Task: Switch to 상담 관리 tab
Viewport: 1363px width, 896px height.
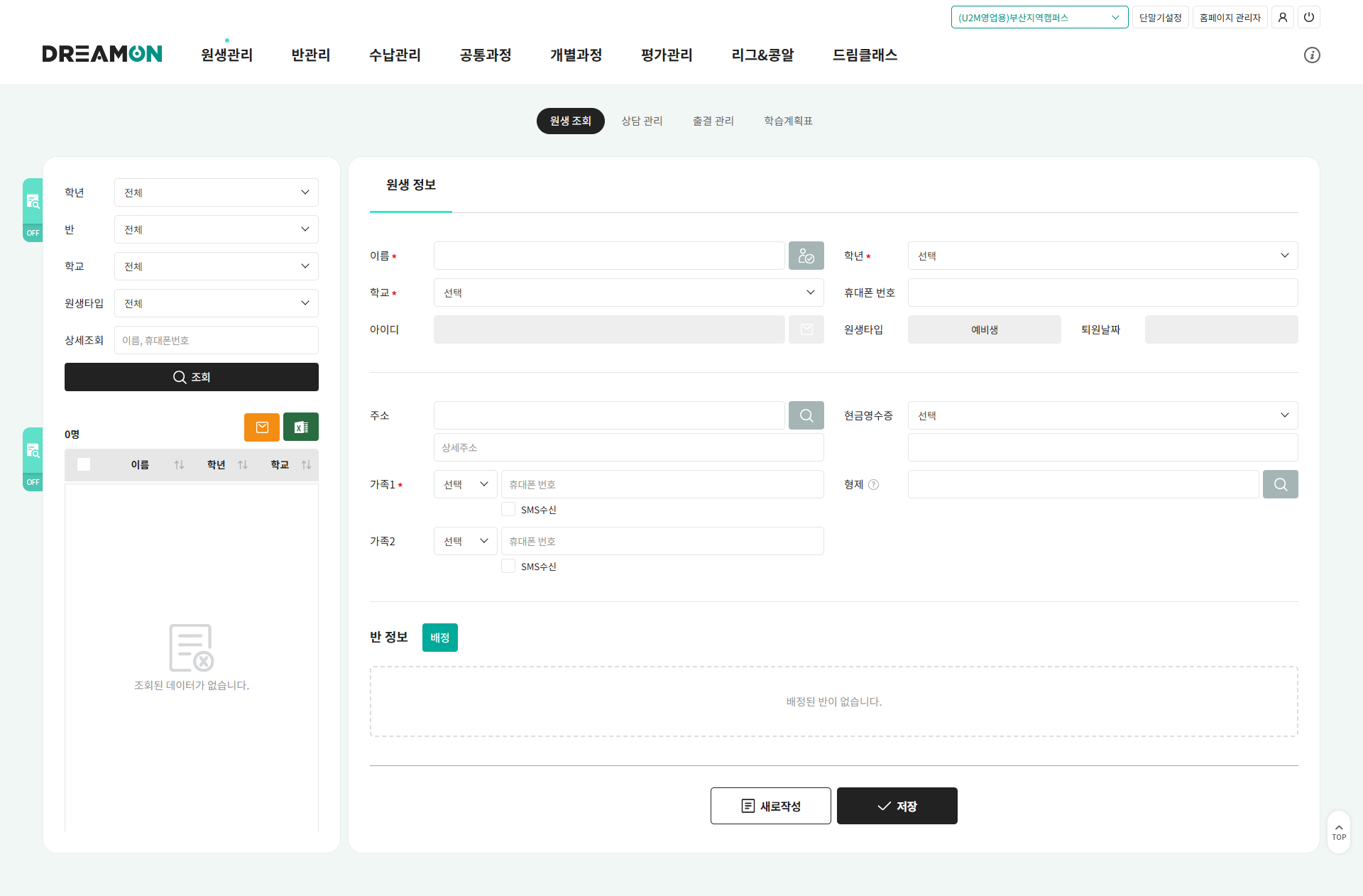Action: pyautogui.click(x=642, y=121)
